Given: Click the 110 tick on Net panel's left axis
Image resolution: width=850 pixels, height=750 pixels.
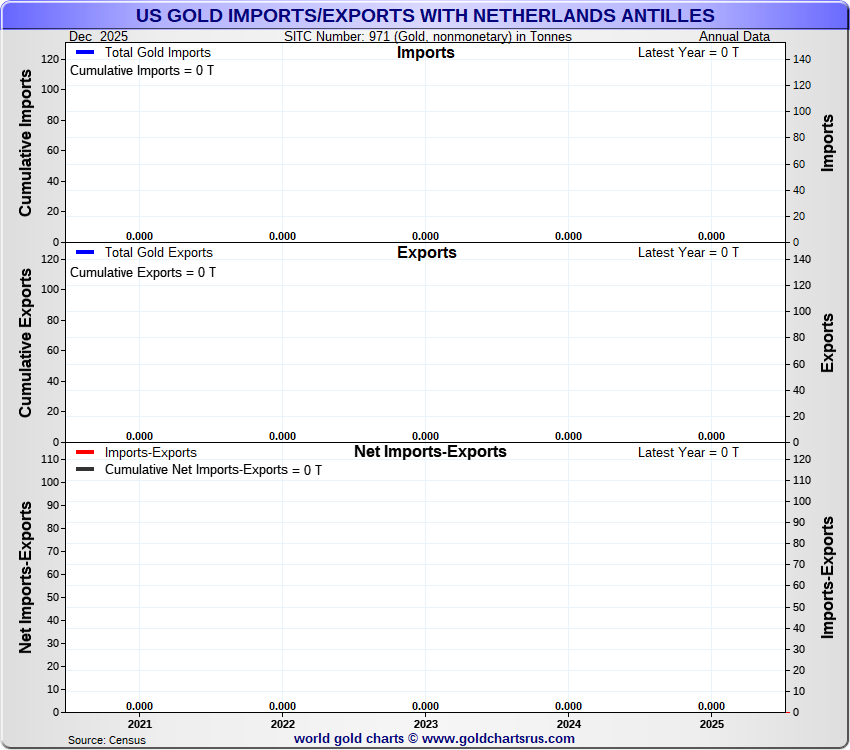Looking at the screenshot, I should 50,459.
